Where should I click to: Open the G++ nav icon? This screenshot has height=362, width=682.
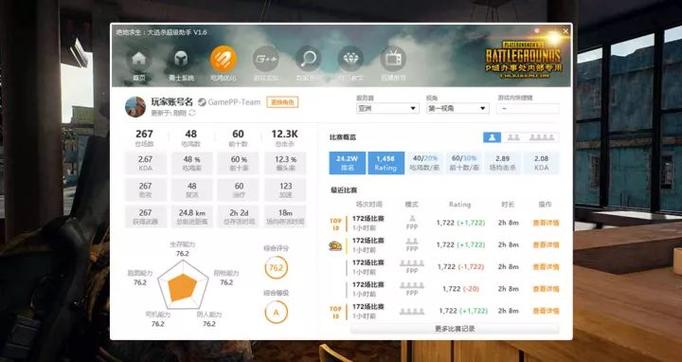coord(266,59)
